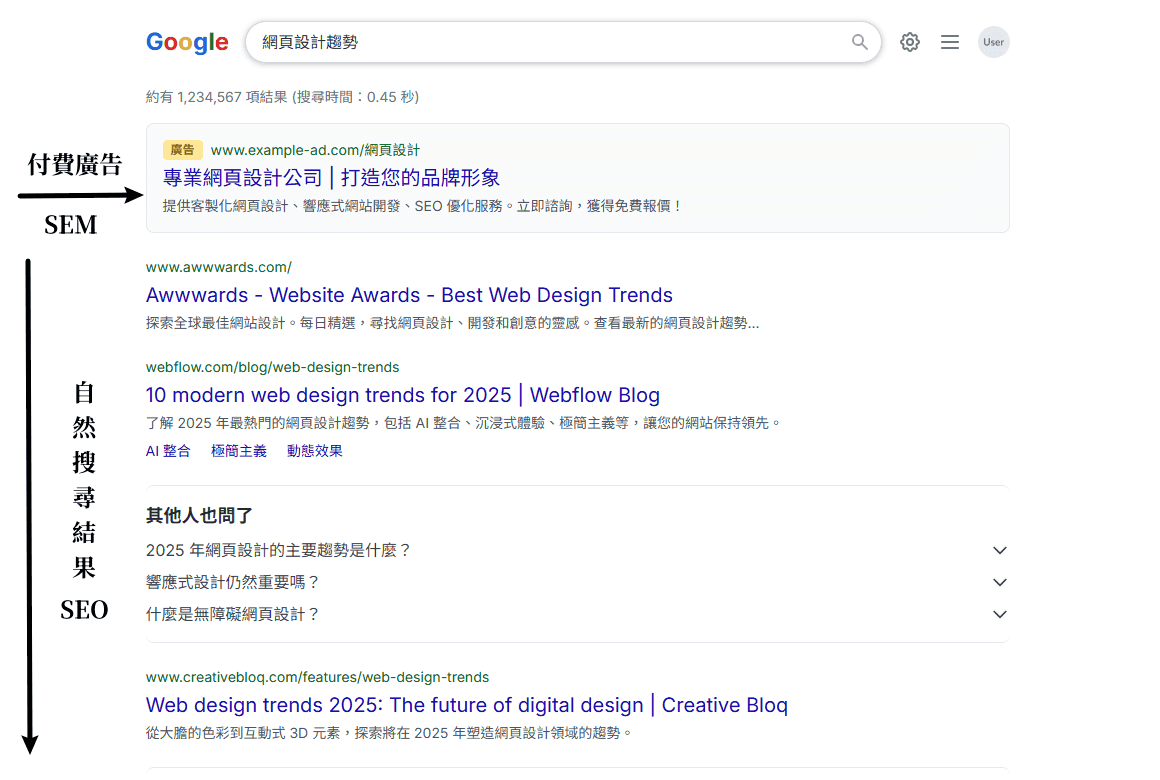1160x780 pixels.
Task: Open the AI 整合 sitelink
Action: click(168, 451)
